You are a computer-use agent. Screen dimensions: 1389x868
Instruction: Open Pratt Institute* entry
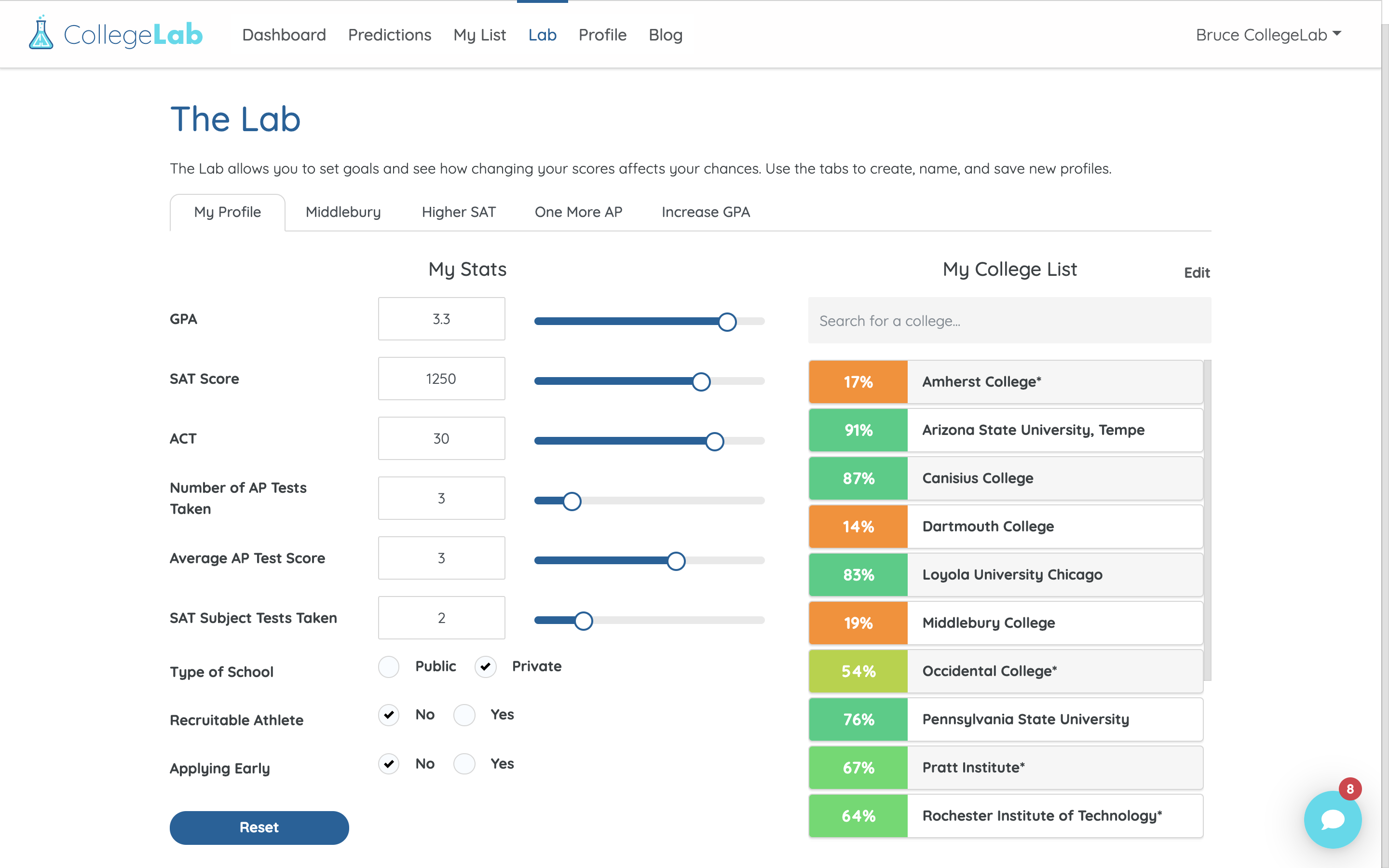point(1006,768)
